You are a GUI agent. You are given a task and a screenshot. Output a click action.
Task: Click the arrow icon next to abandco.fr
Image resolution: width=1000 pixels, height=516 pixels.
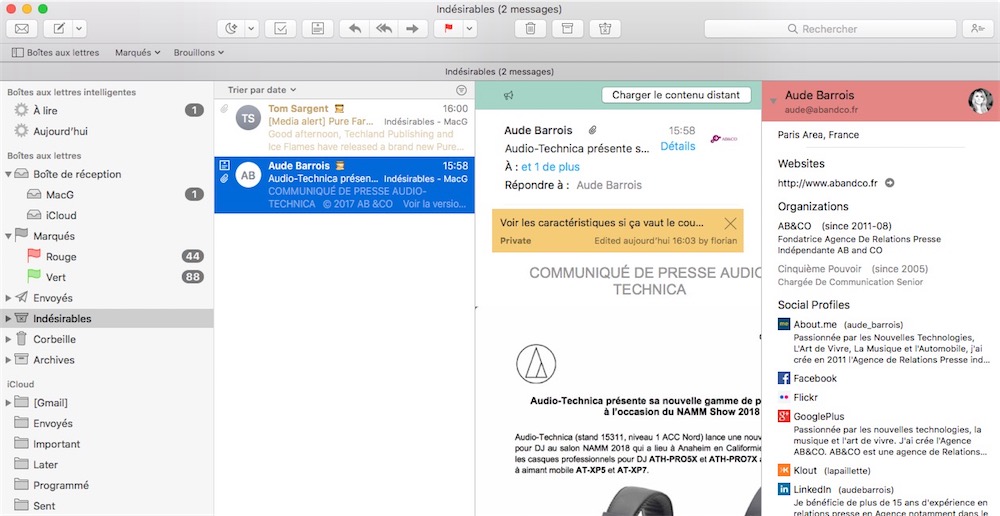point(890,183)
